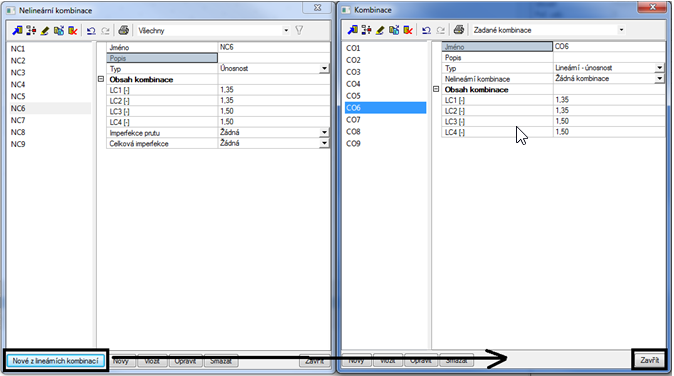Select NC5 in the nonlinear combinations list
This screenshot has height=376, width=674.
tap(18, 96)
